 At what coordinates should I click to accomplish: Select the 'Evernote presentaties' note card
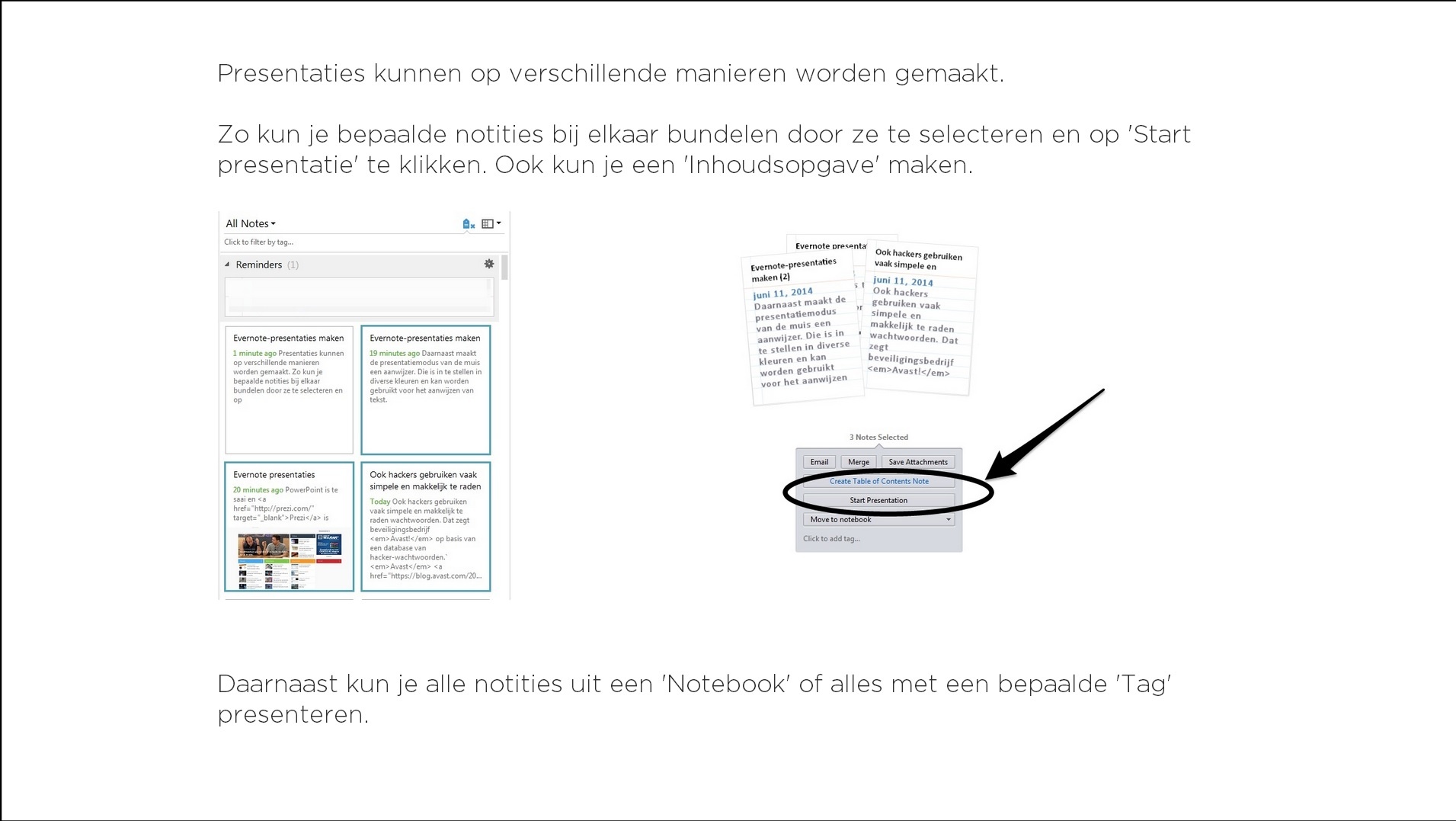(x=289, y=526)
